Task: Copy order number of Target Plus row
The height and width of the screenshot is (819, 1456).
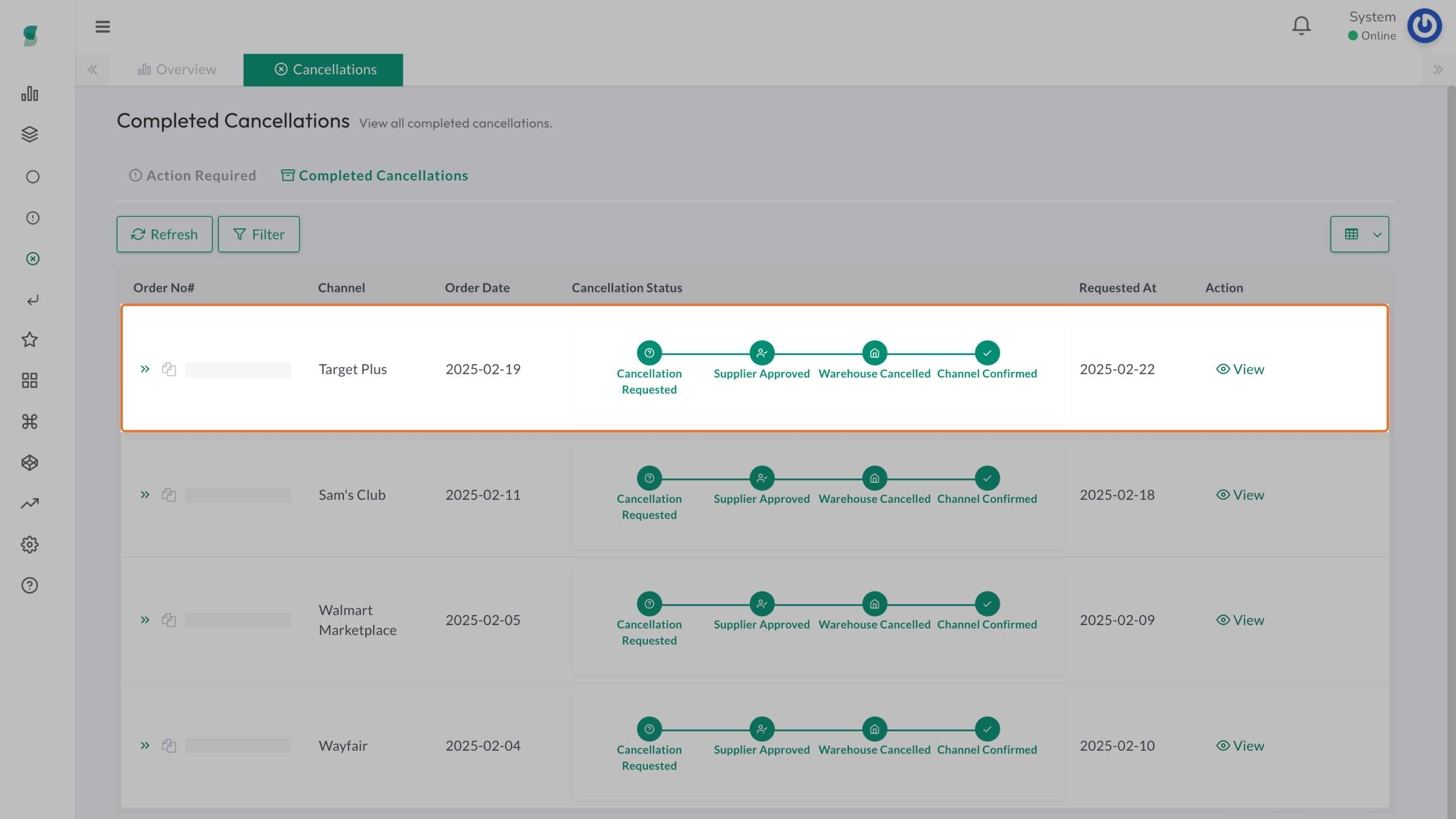Action: (169, 369)
